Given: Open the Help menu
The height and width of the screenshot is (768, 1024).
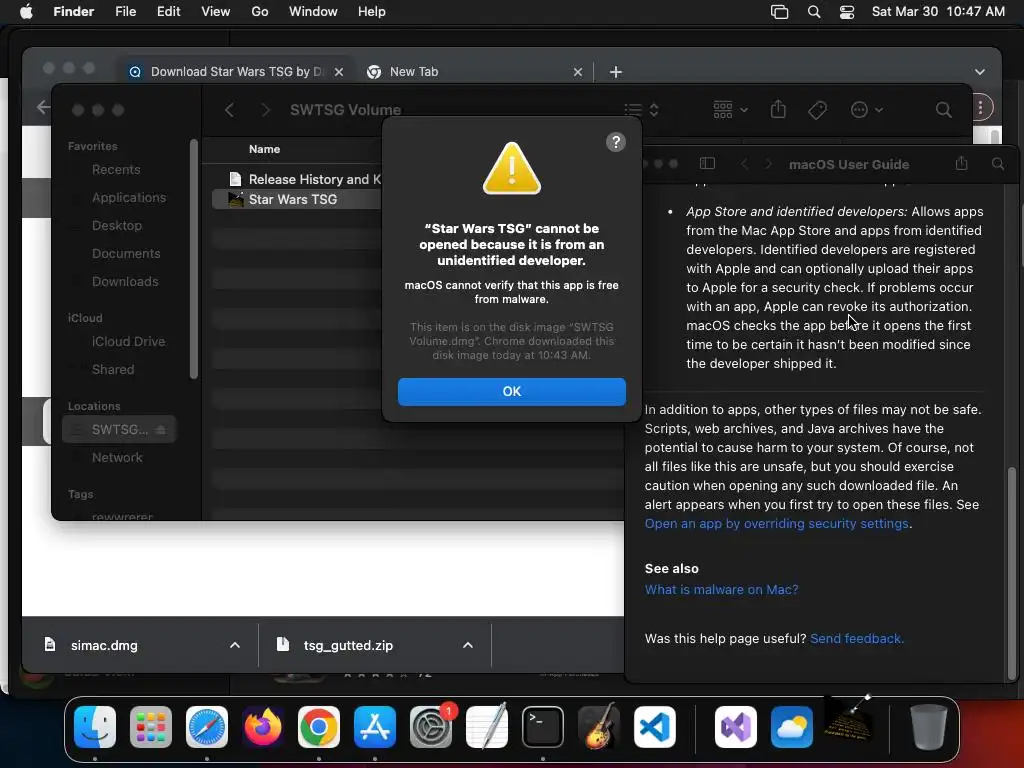Looking at the screenshot, I should point(371,12).
